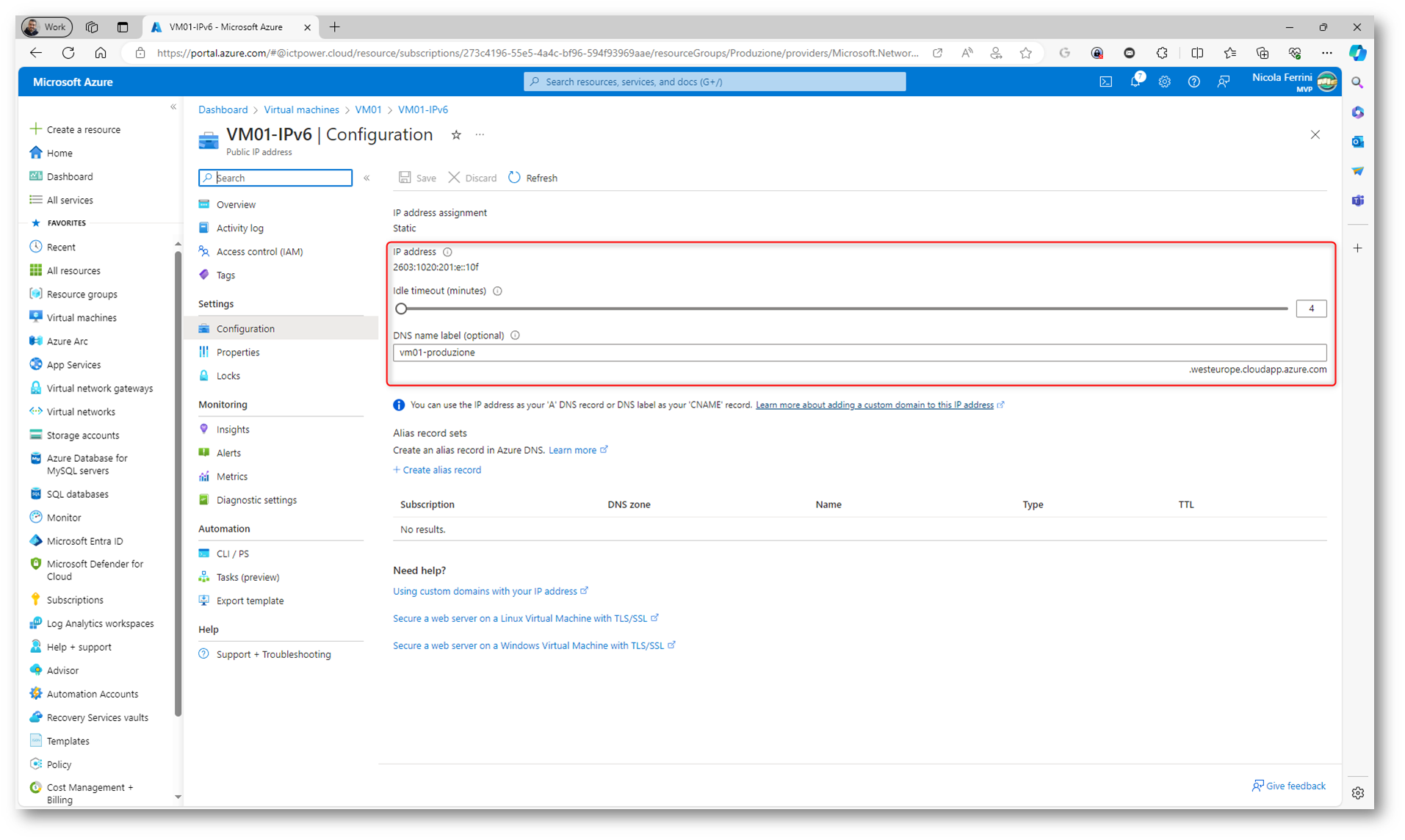Screen dimensions: 1405x840
Task: Open the Edge sidebar search icon
Action: coord(1357,83)
